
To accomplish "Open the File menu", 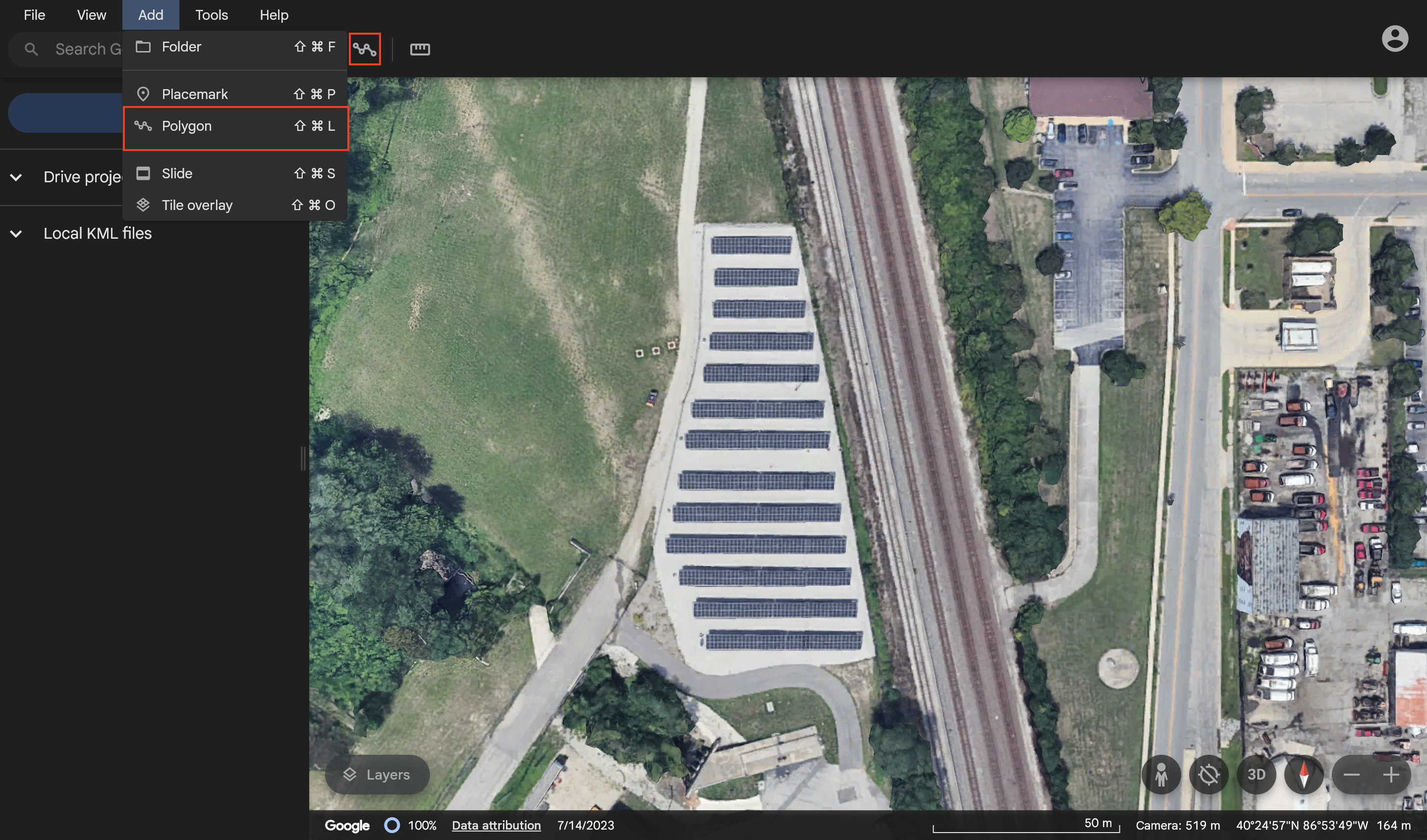I will (x=34, y=15).
